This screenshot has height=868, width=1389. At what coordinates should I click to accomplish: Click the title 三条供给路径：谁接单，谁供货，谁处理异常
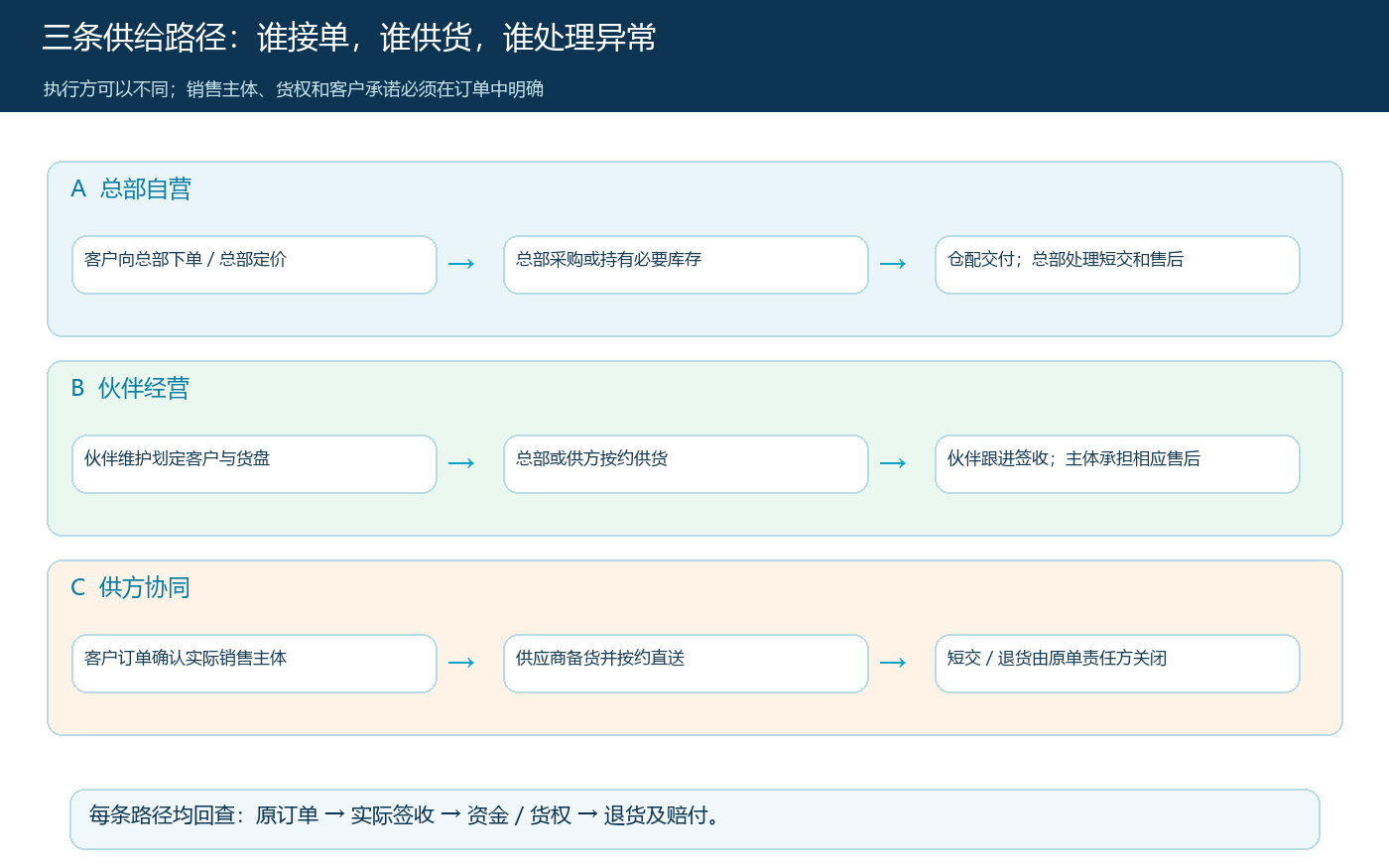(349, 38)
